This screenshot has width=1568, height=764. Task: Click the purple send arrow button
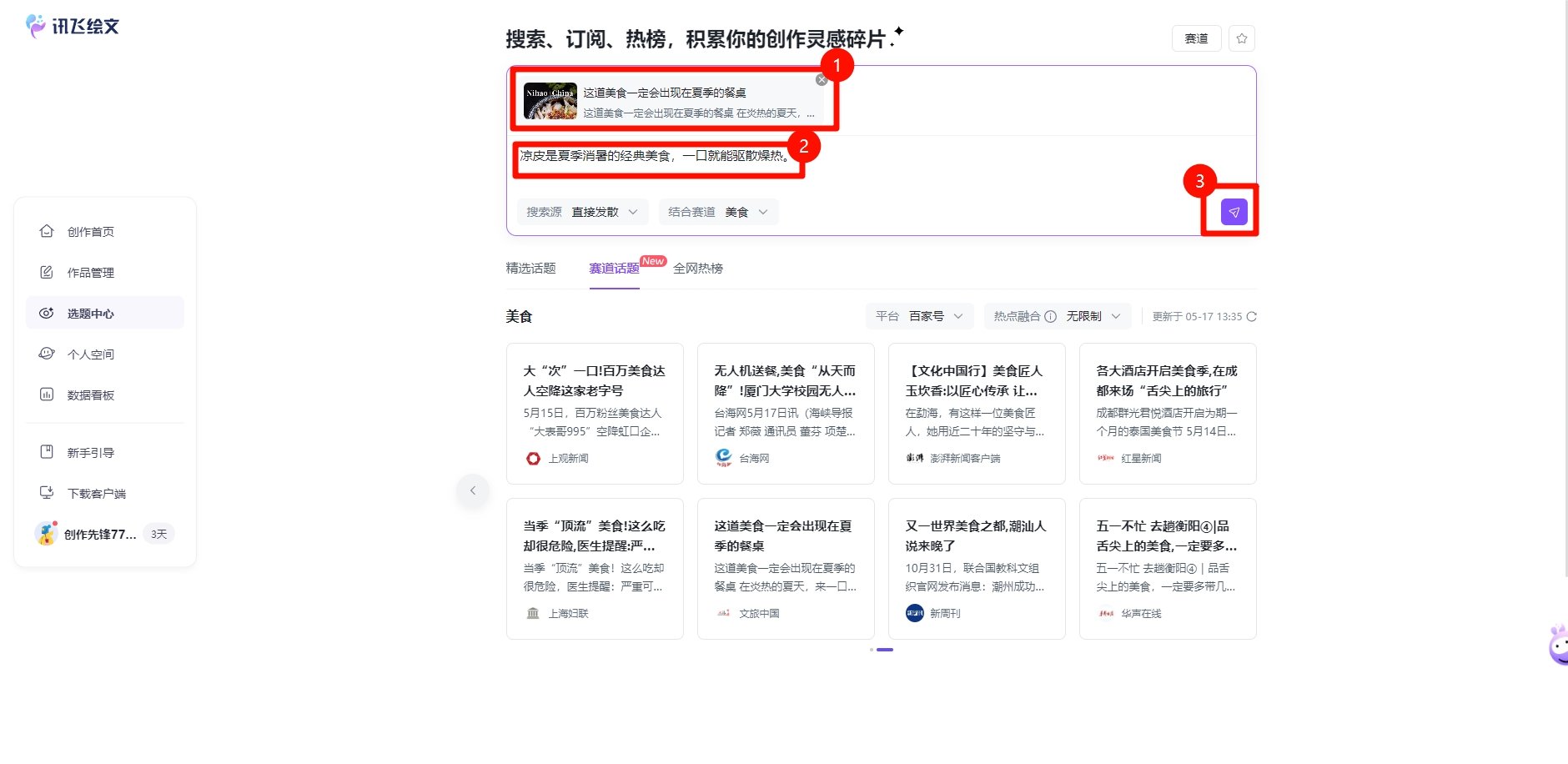pyautogui.click(x=1234, y=212)
